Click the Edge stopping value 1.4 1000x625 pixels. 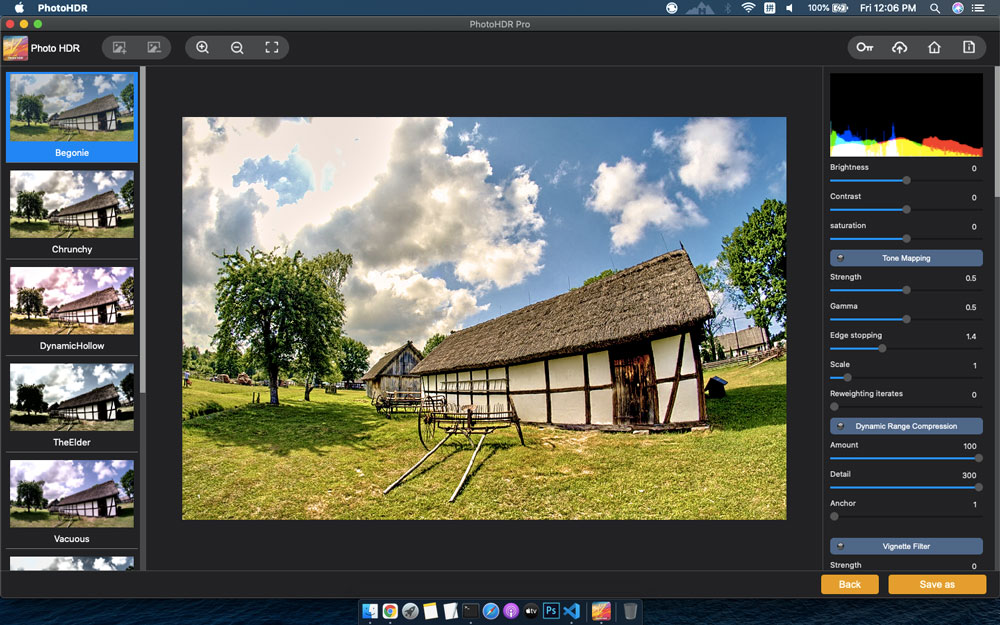click(x=971, y=336)
